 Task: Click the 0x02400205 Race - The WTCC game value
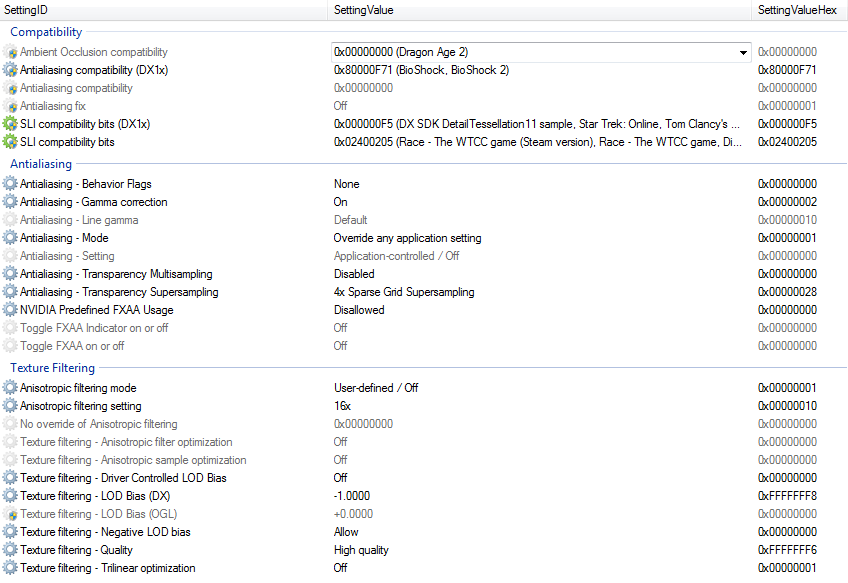point(538,142)
